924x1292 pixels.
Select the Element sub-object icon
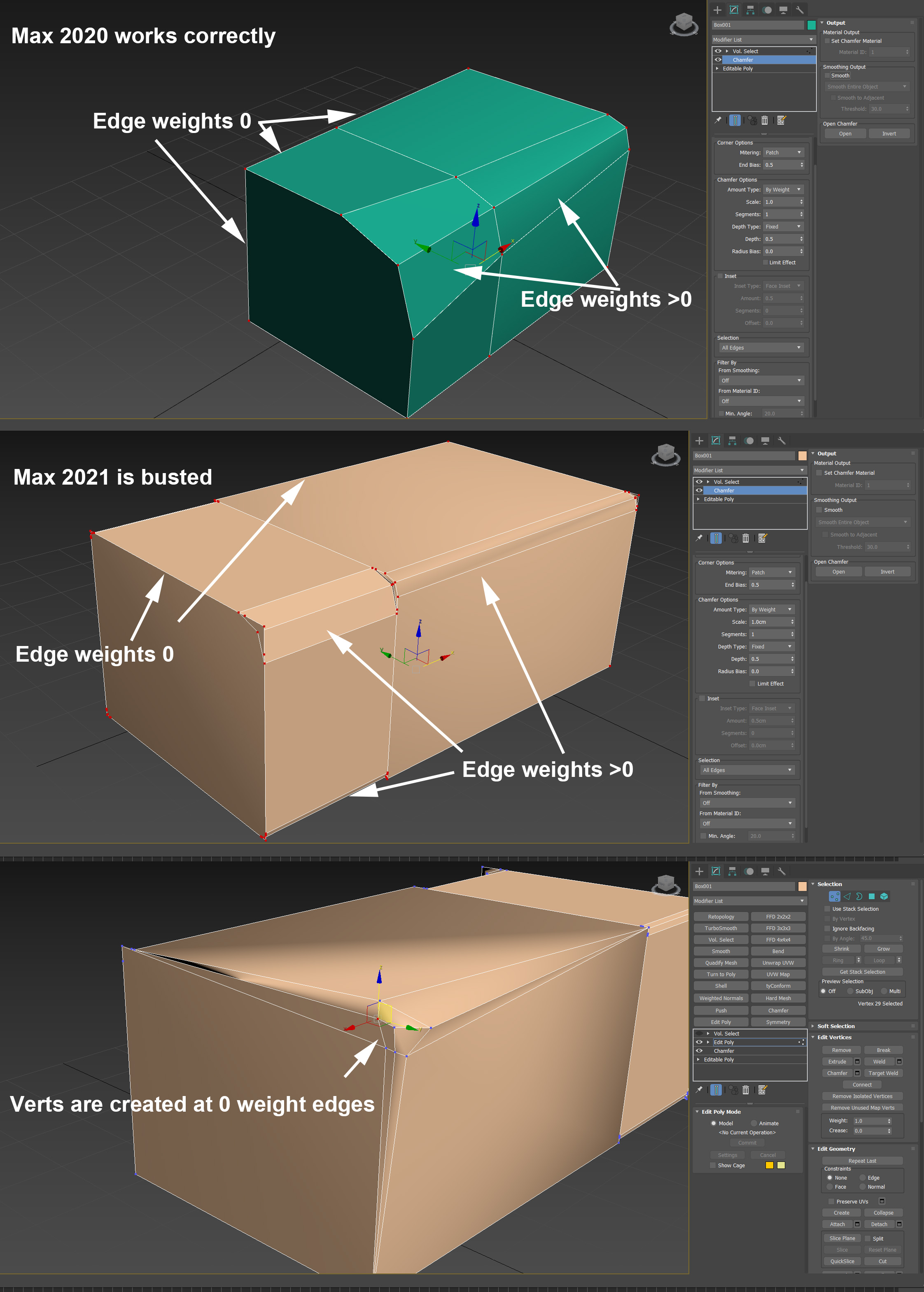point(884,897)
